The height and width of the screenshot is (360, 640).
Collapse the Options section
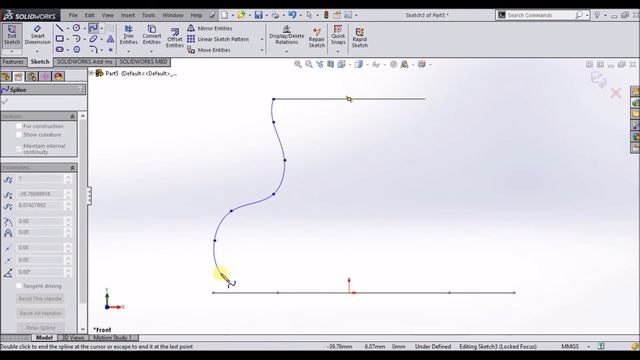[x=73, y=117]
